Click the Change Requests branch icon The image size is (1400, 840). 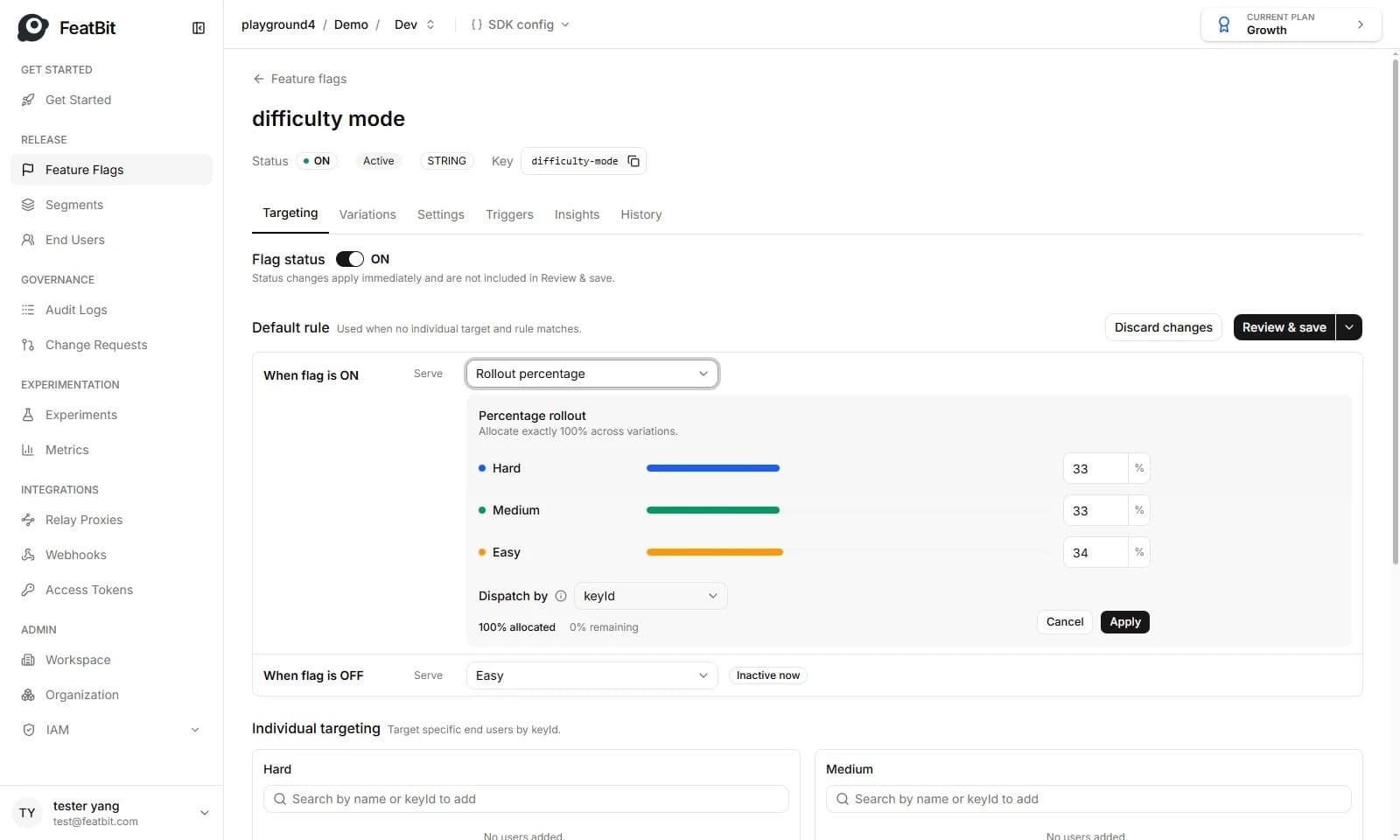(28, 345)
